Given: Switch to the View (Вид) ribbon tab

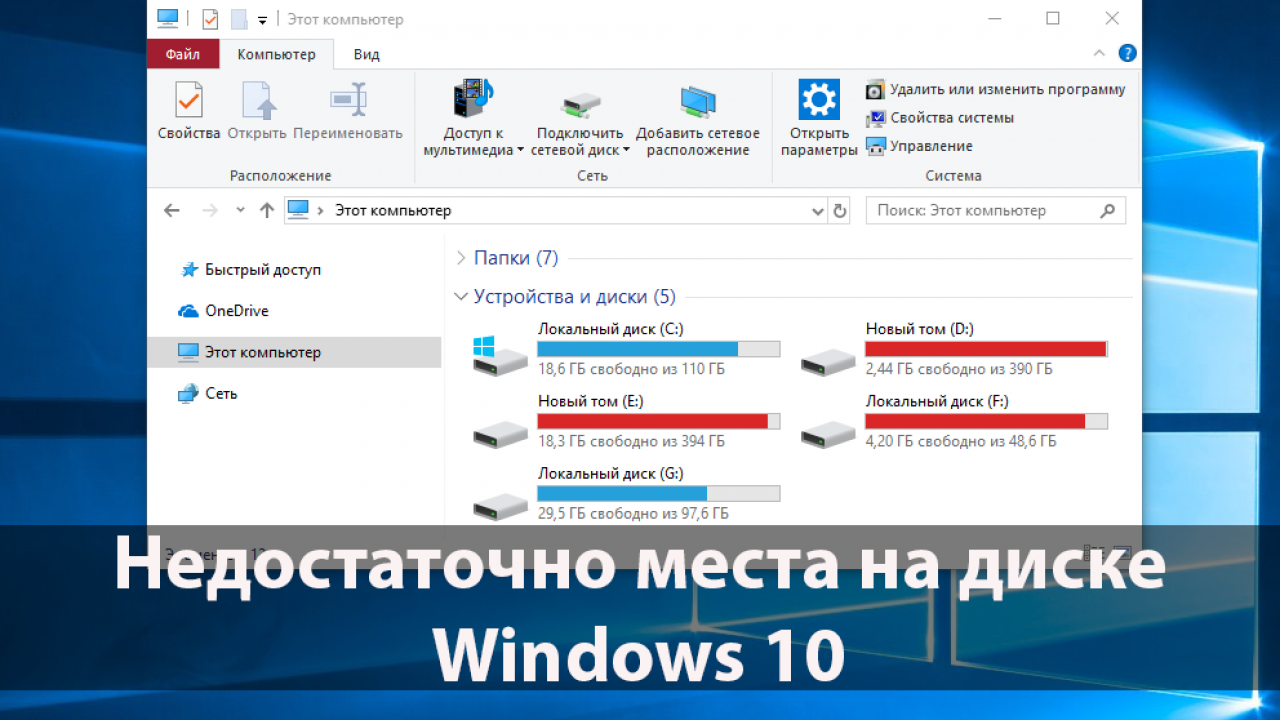Looking at the screenshot, I should [366, 54].
